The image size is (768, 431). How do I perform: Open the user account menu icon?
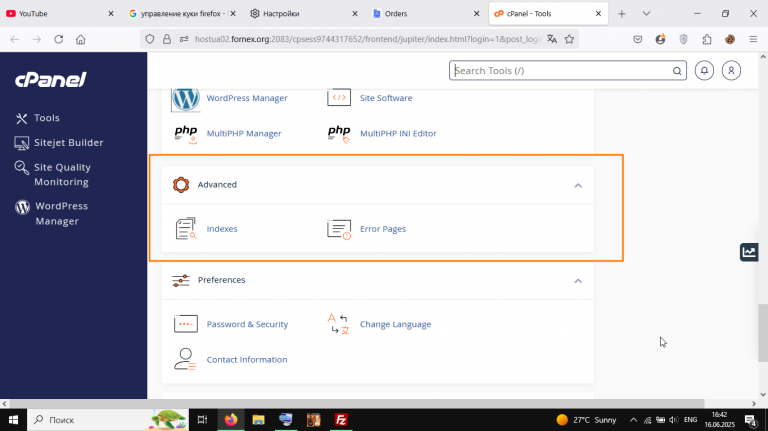pyautogui.click(x=731, y=71)
